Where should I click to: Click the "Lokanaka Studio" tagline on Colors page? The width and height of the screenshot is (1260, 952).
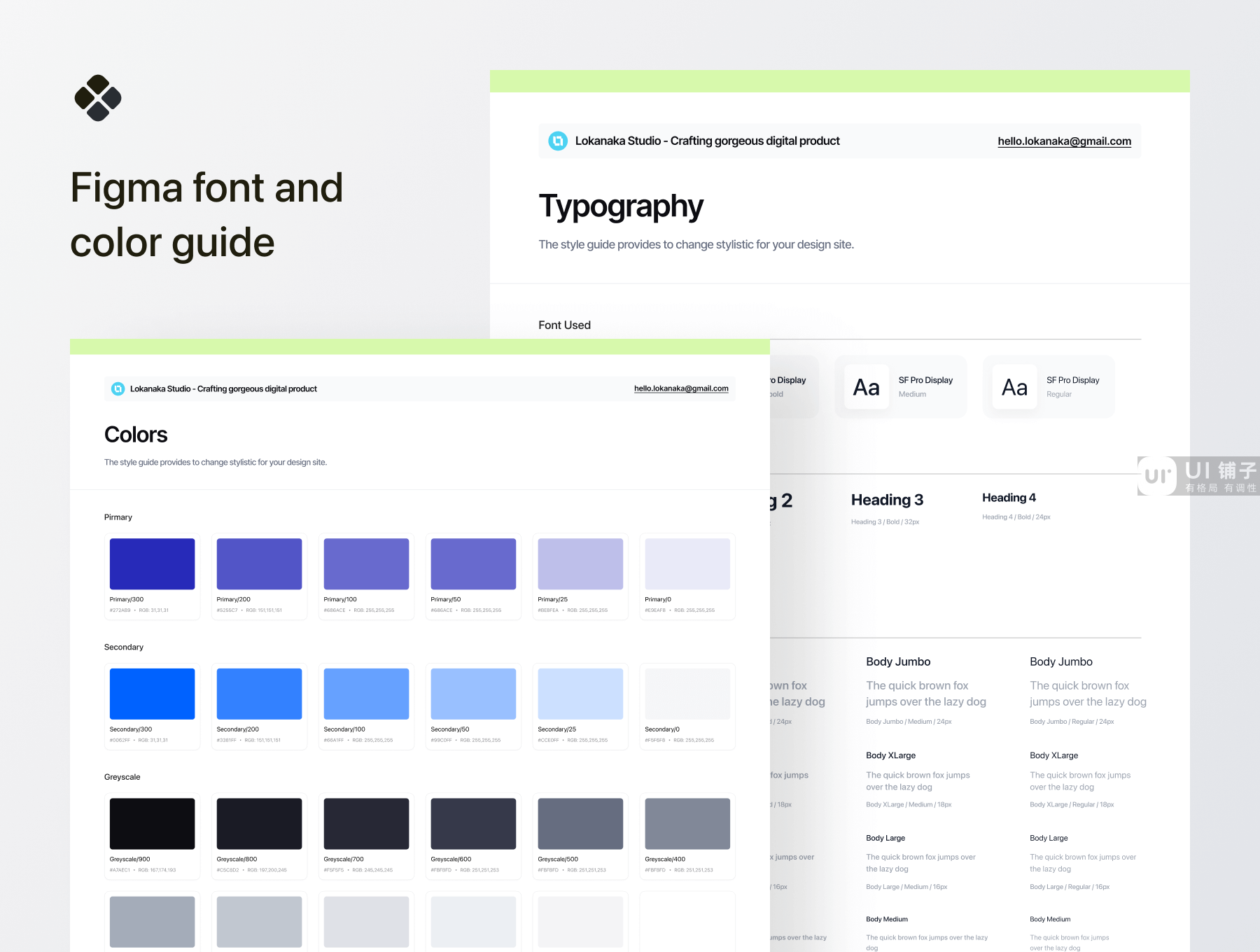click(x=223, y=388)
